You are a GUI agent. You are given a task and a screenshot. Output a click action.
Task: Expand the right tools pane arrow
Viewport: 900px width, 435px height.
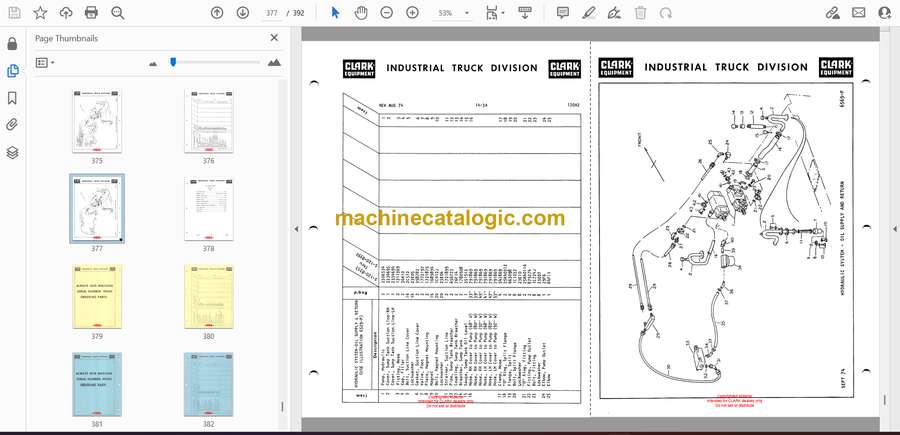pyautogui.click(x=894, y=229)
